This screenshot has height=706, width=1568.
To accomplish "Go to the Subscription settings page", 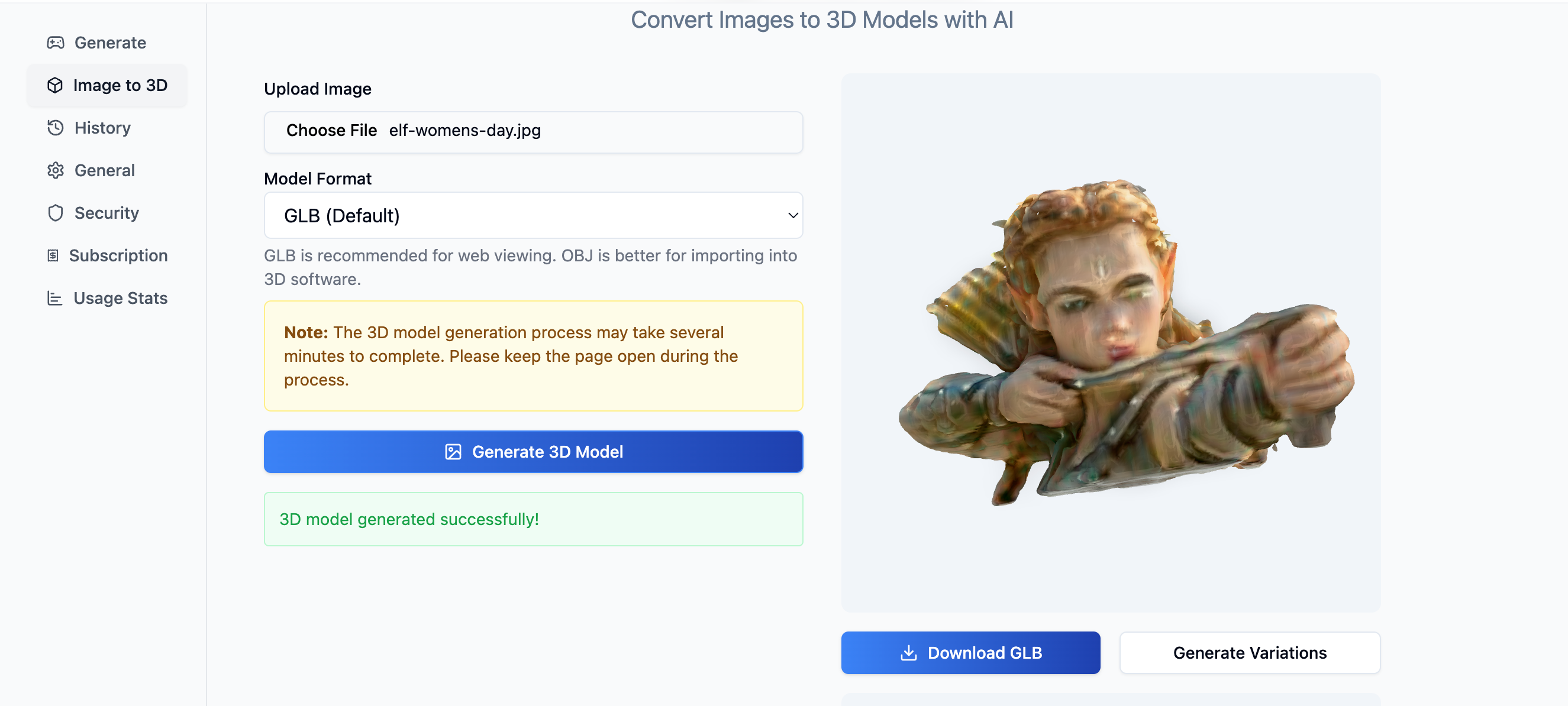I will (x=118, y=255).
